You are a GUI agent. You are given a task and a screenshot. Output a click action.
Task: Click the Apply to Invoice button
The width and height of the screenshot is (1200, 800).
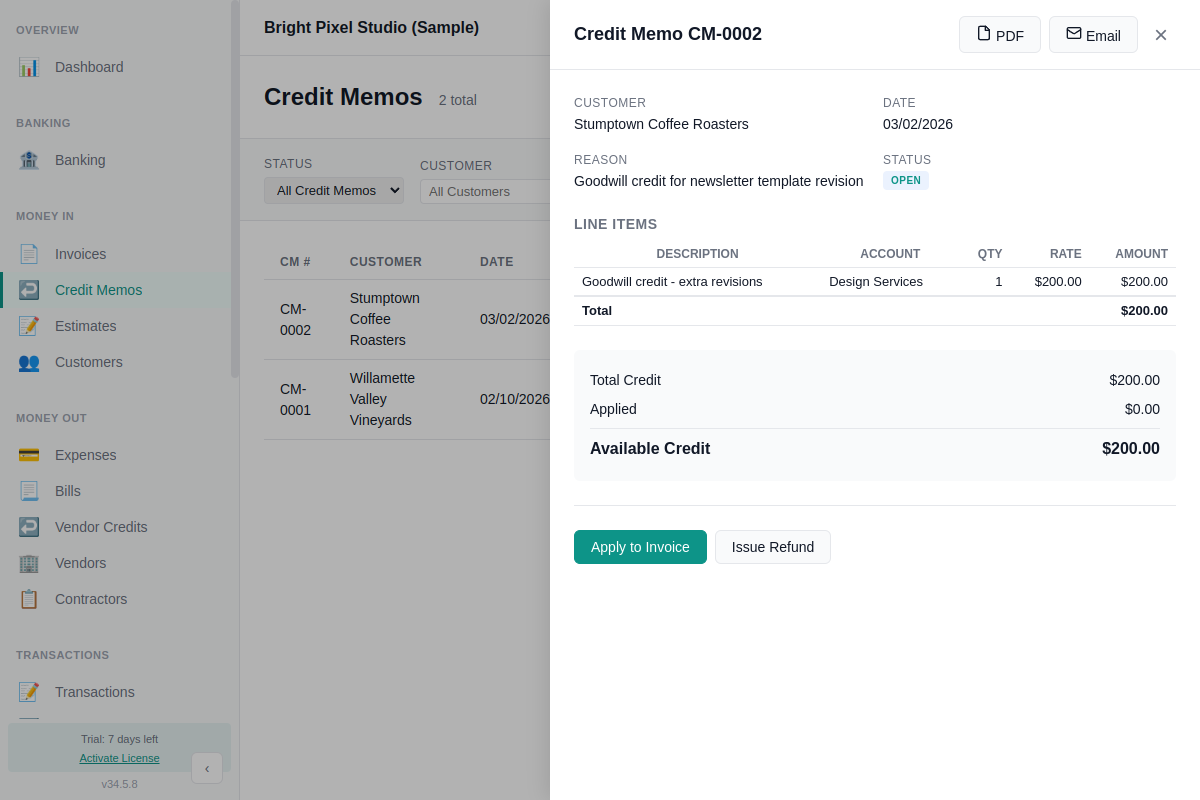640,547
